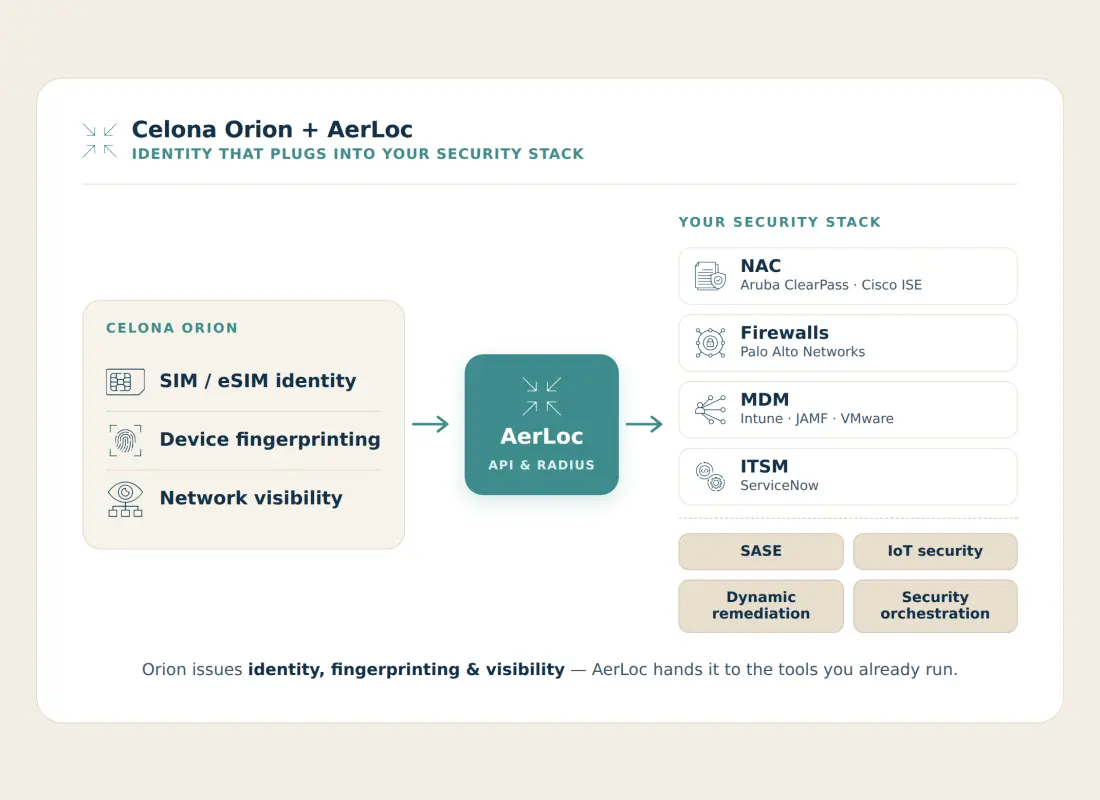Click the 'YOUR SECURITY STACK' heading
Viewport: 1100px width, 800px height.
coord(779,222)
